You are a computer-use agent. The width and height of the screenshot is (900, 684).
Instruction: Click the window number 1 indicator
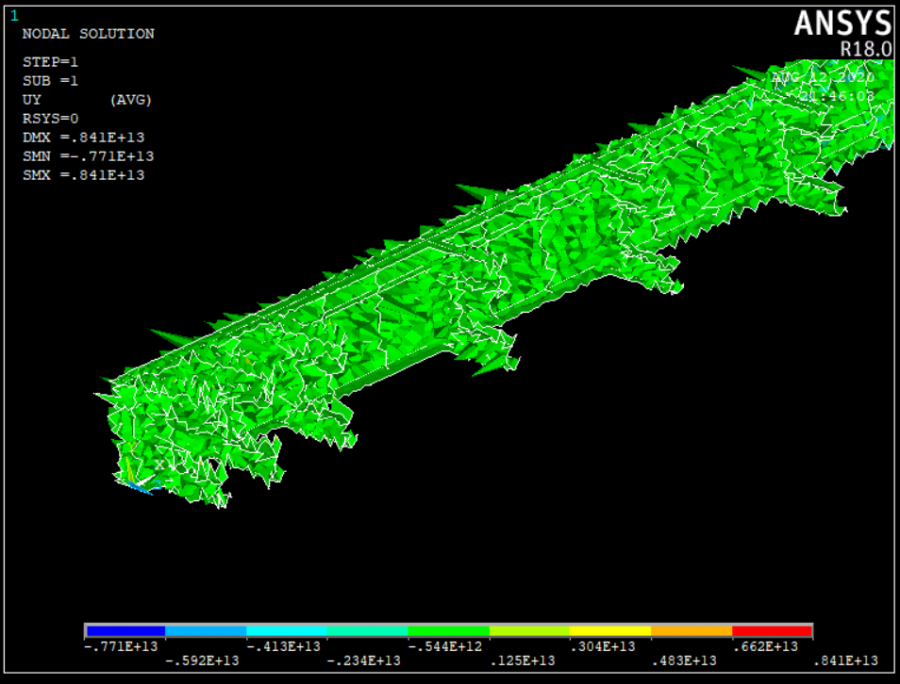(x=14, y=15)
